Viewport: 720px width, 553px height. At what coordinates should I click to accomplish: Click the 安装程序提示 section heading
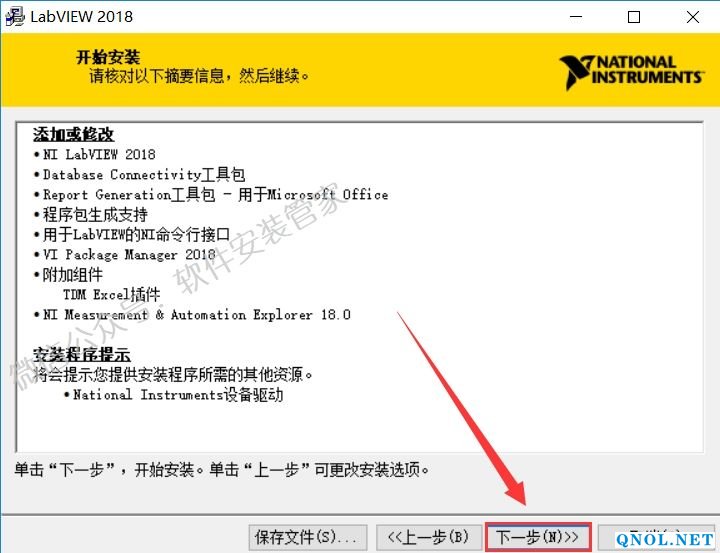tap(82, 355)
